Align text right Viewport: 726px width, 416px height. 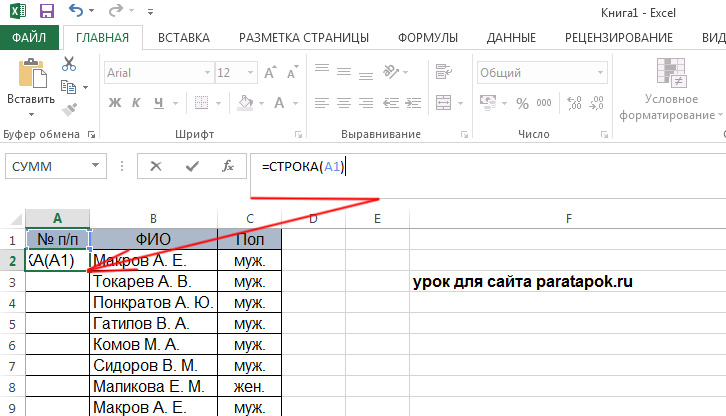coord(366,102)
